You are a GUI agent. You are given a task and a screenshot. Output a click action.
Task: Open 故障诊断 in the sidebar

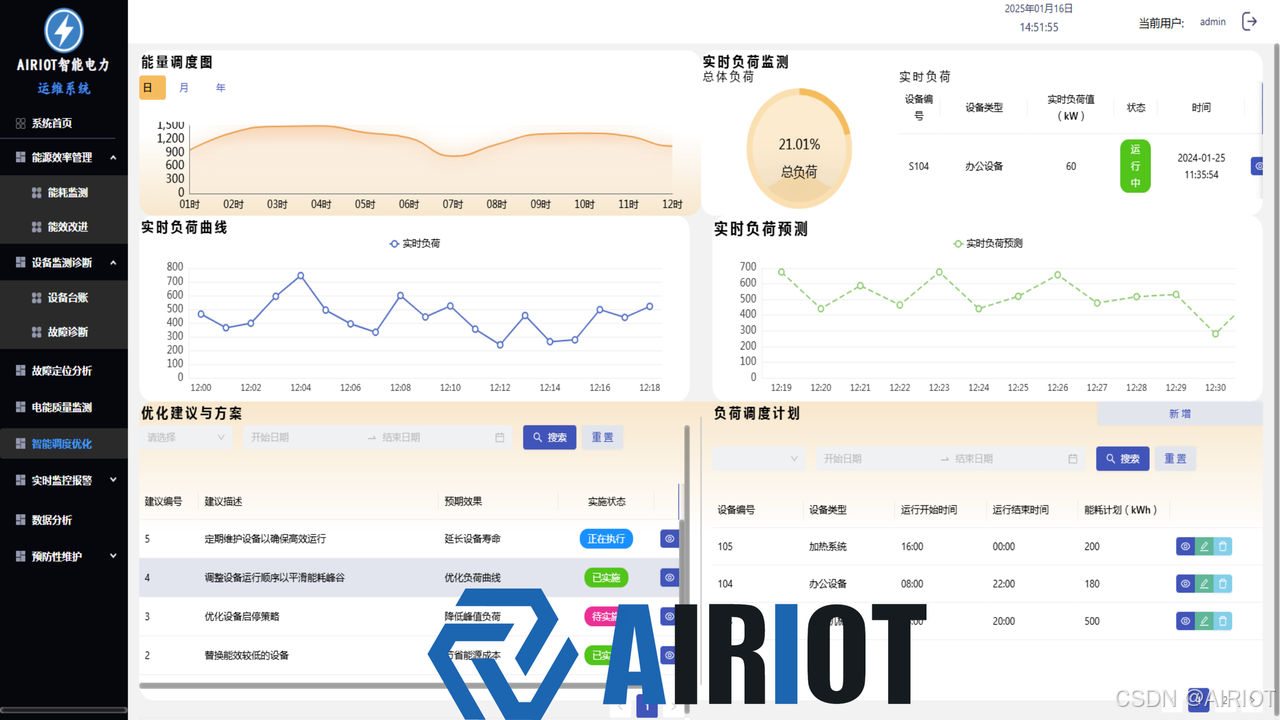(64, 332)
